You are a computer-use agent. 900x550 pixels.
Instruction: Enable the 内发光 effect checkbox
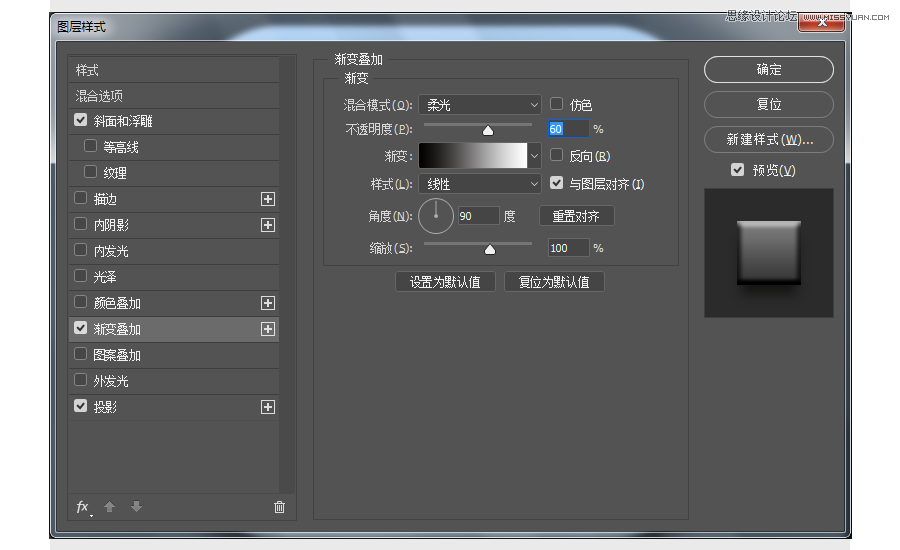80,250
